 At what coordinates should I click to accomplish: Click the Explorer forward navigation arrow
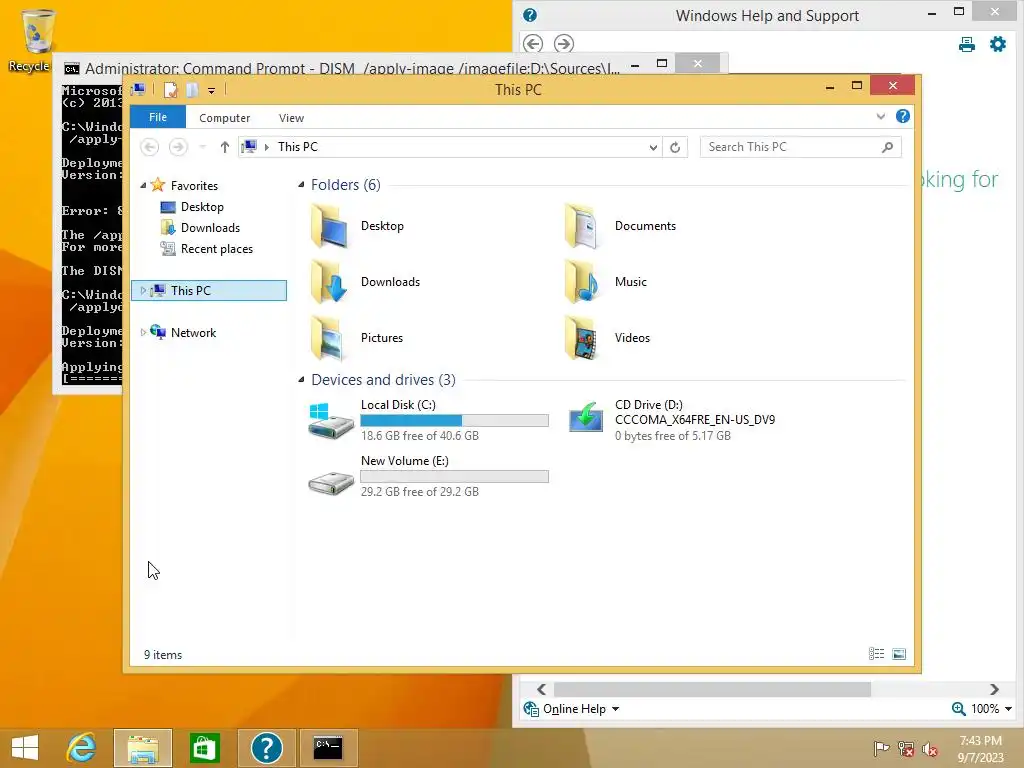178,147
